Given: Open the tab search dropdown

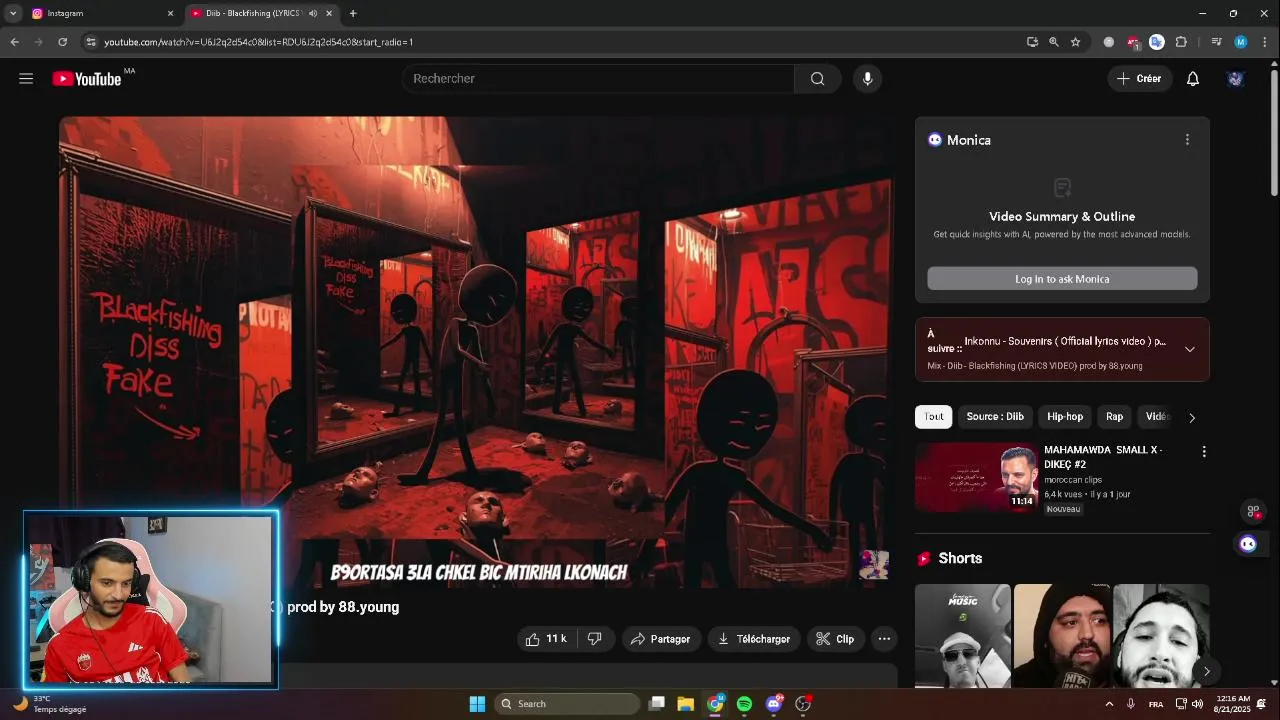Looking at the screenshot, I should 13,13.
